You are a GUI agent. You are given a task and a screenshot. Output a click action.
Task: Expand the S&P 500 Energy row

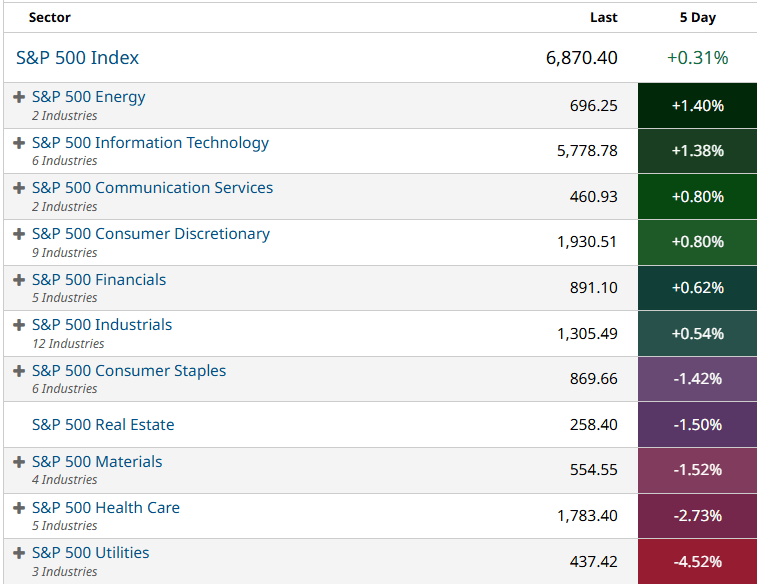point(19,97)
